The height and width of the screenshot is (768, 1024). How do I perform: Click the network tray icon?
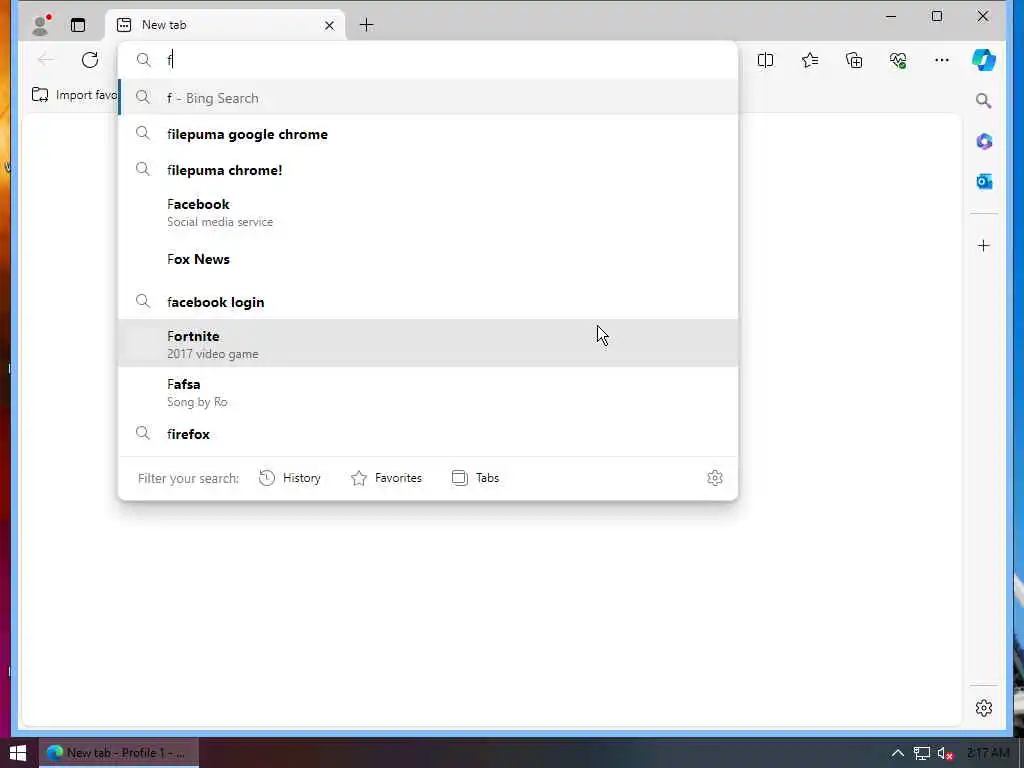[x=921, y=753]
